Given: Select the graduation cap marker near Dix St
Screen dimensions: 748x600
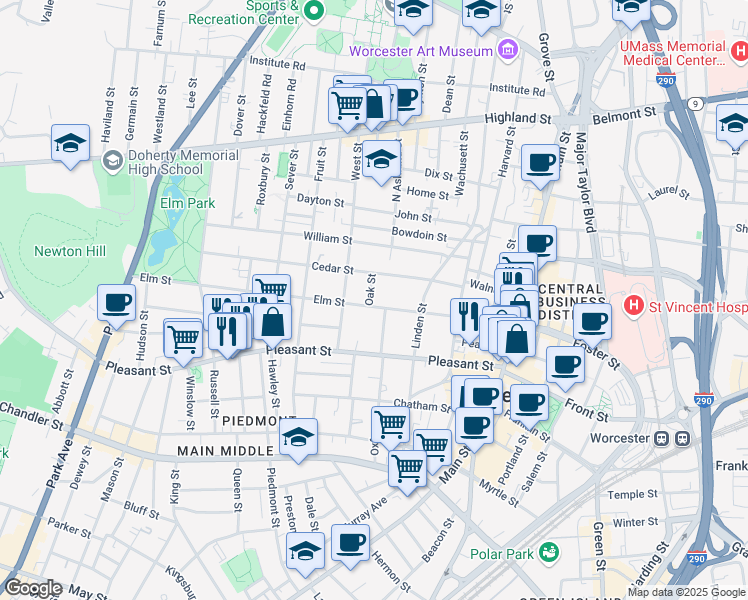Looking at the screenshot, I should (381, 159).
